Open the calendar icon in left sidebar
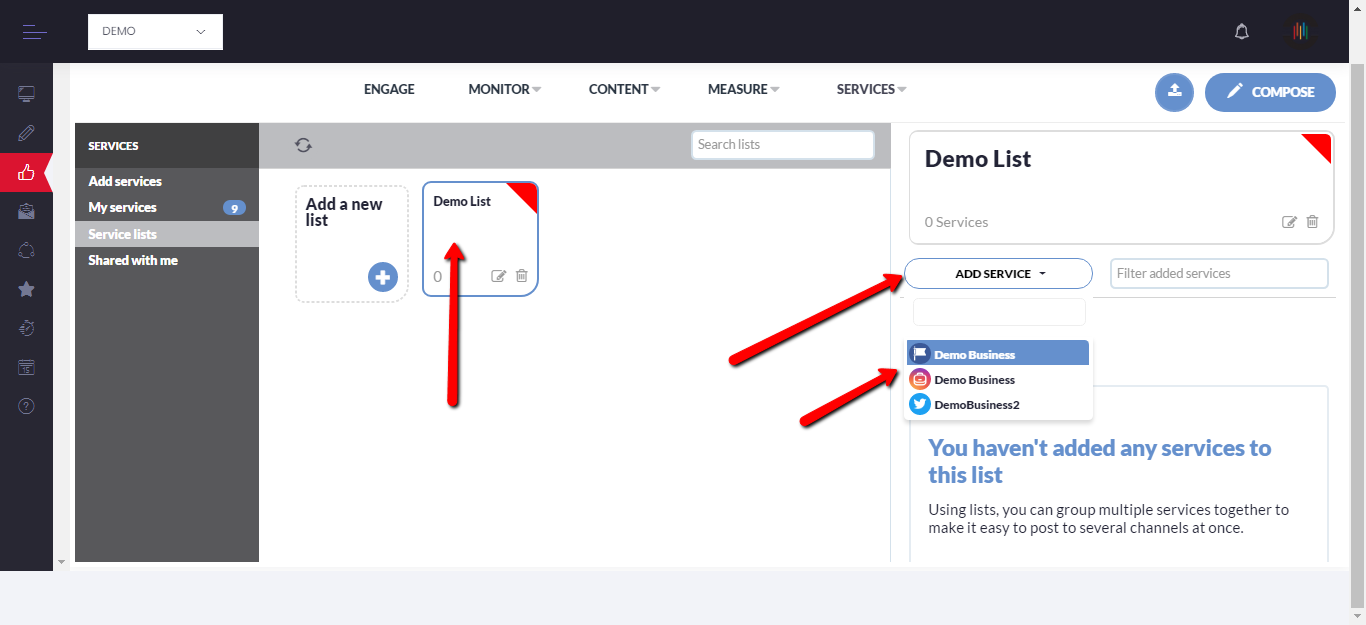This screenshot has width=1366, height=625. tap(26, 367)
